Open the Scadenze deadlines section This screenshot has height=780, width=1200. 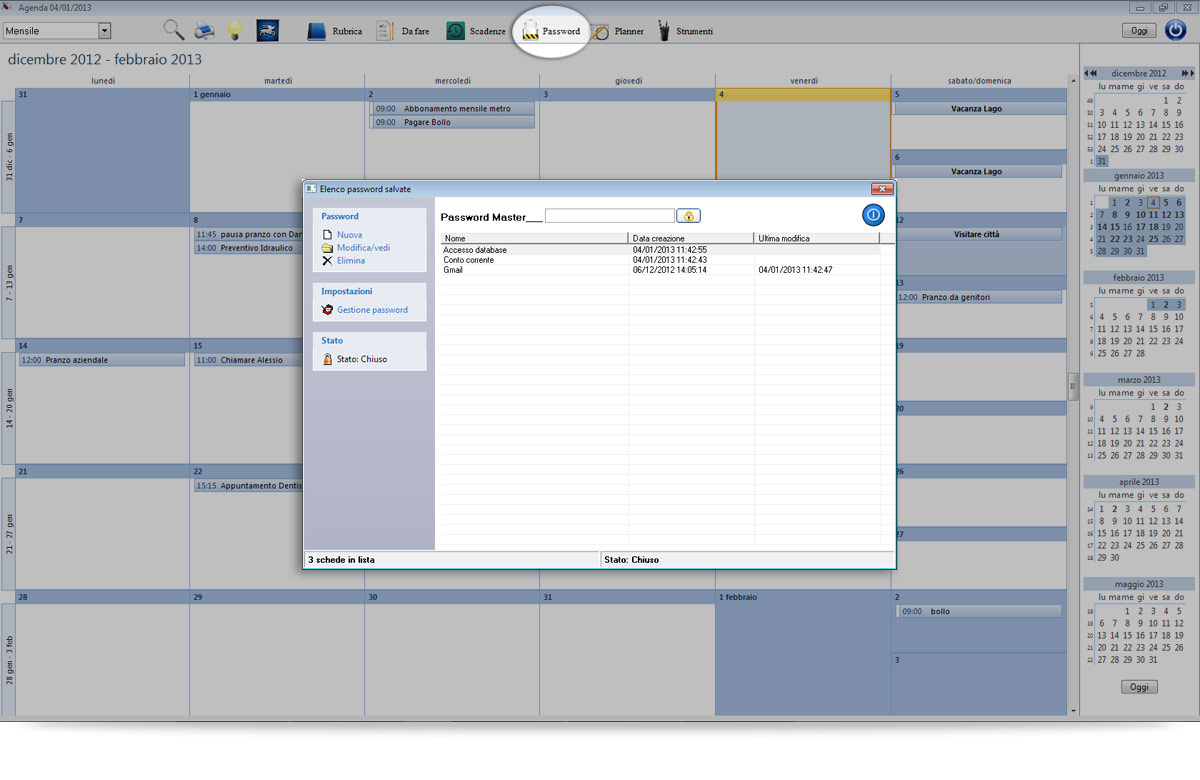point(475,31)
